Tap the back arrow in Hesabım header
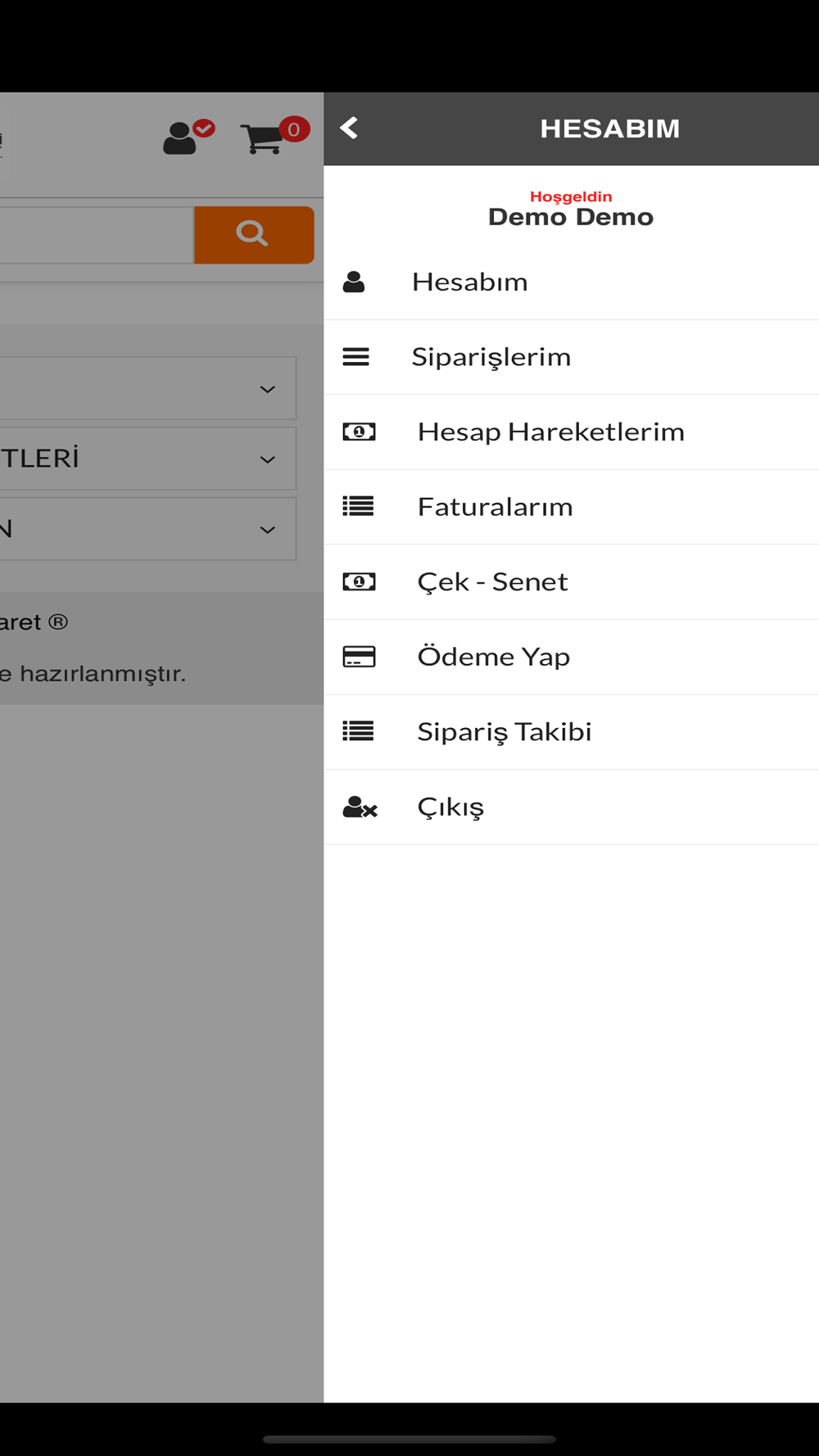Viewport: 819px width, 1456px height. pos(349,128)
